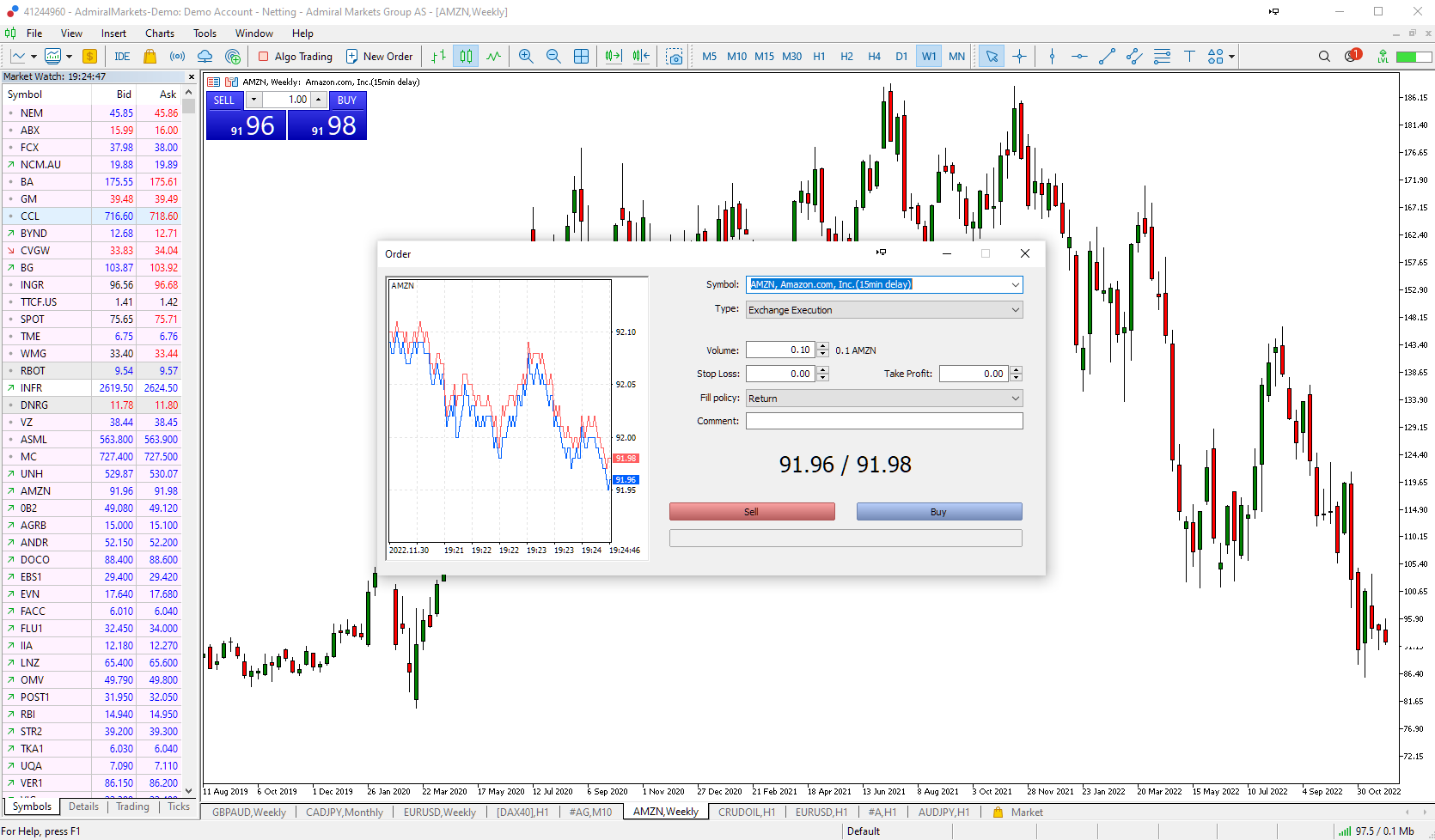The width and height of the screenshot is (1435, 840).
Task: Select the text label tool
Action: pyautogui.click(x=1189, y=57)
